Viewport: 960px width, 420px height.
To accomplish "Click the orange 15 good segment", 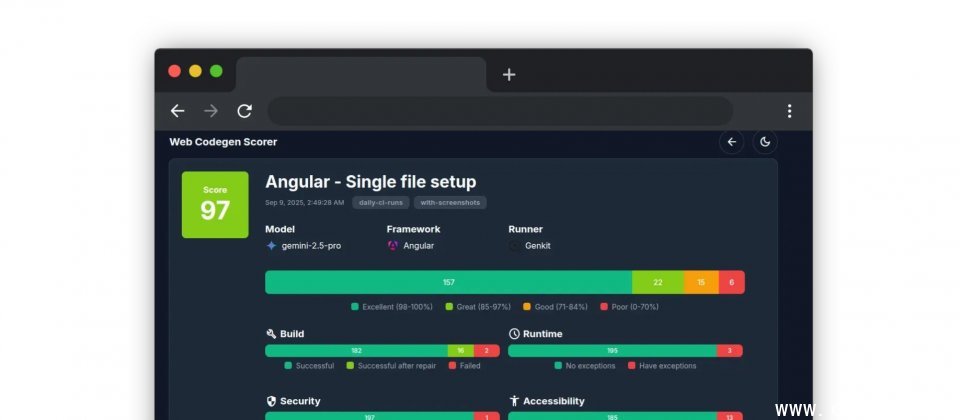I will click(701, 282).
